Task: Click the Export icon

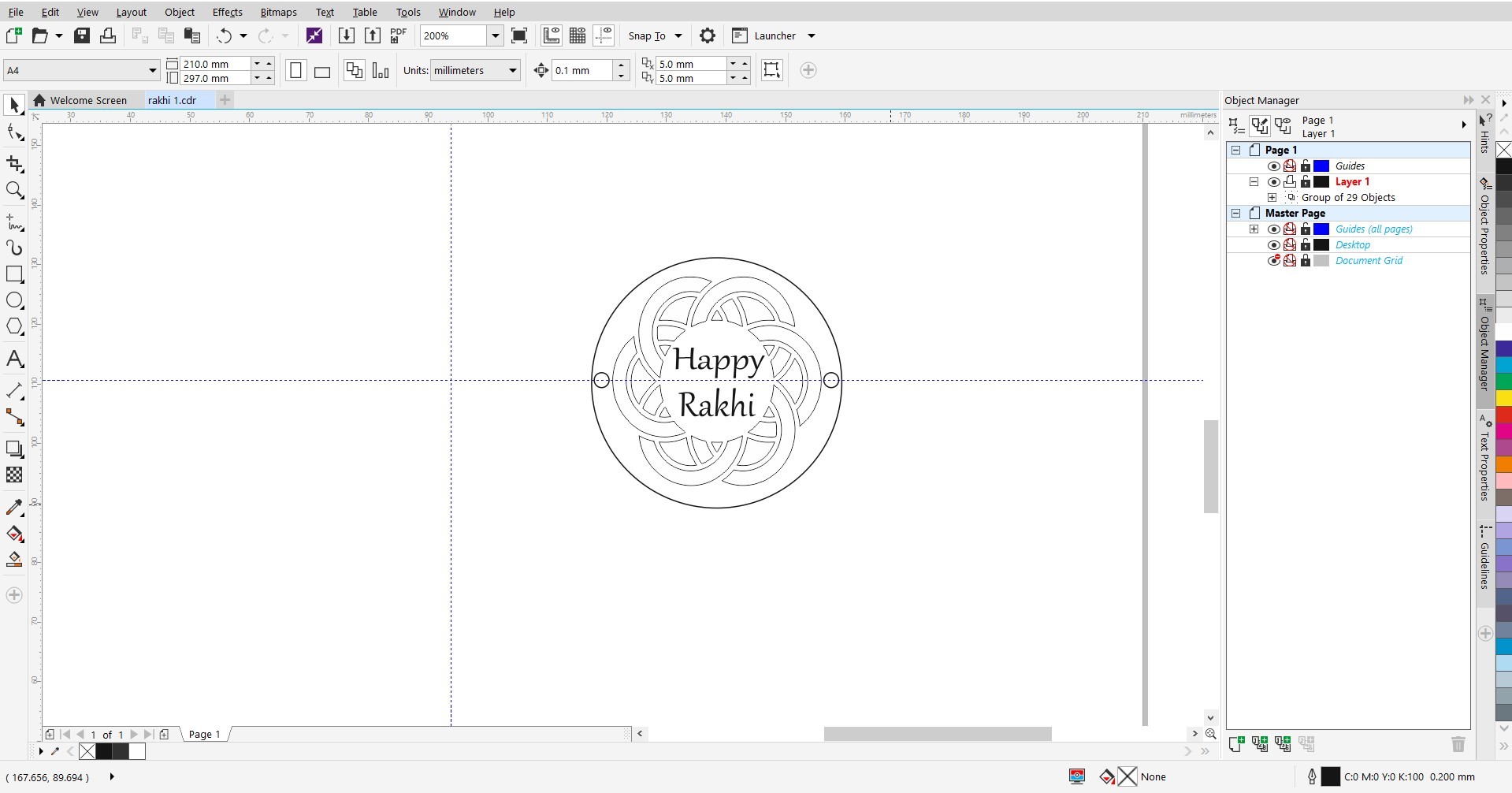Action: coord(373,35)
